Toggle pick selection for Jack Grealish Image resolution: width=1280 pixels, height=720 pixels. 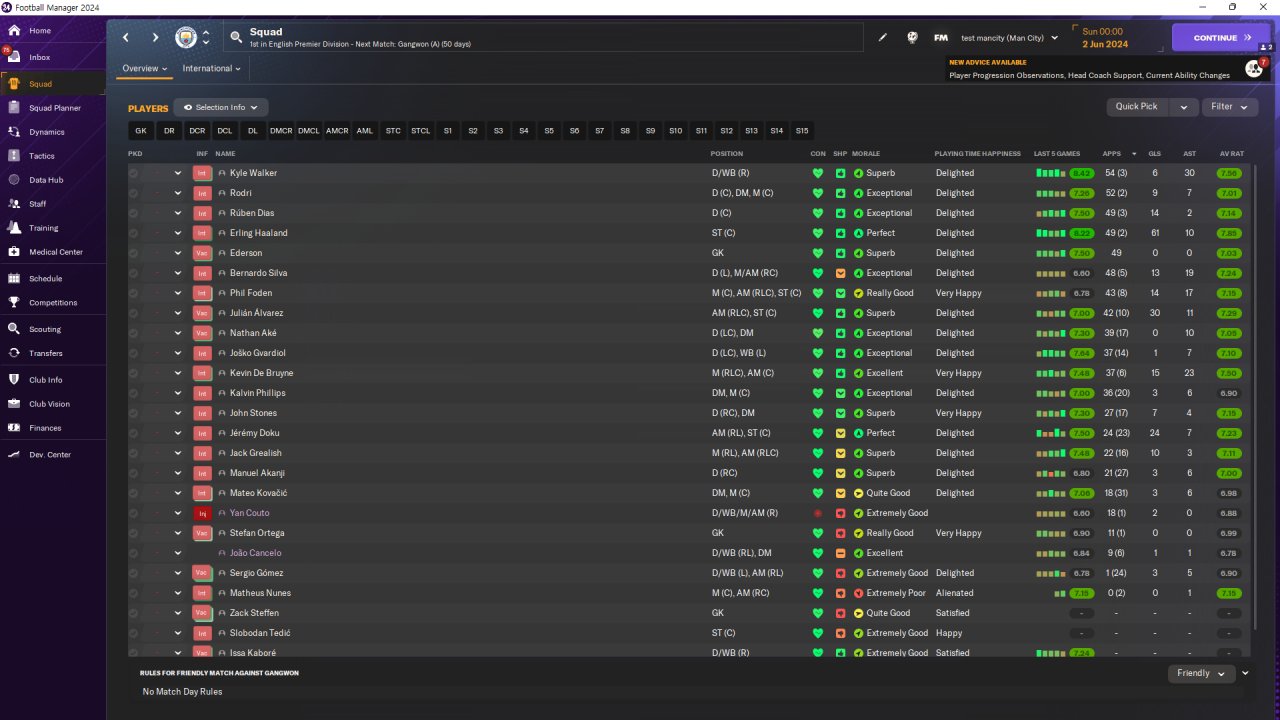click(133, 453)
